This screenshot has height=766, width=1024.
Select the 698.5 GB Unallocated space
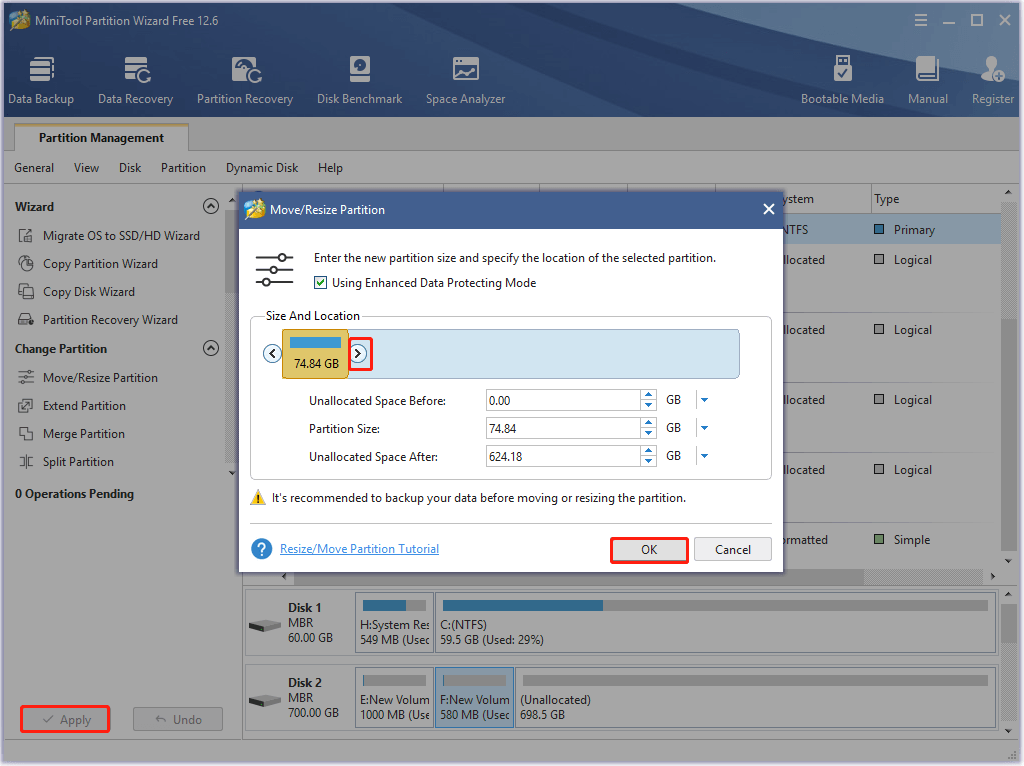click(x=755, y=697)
